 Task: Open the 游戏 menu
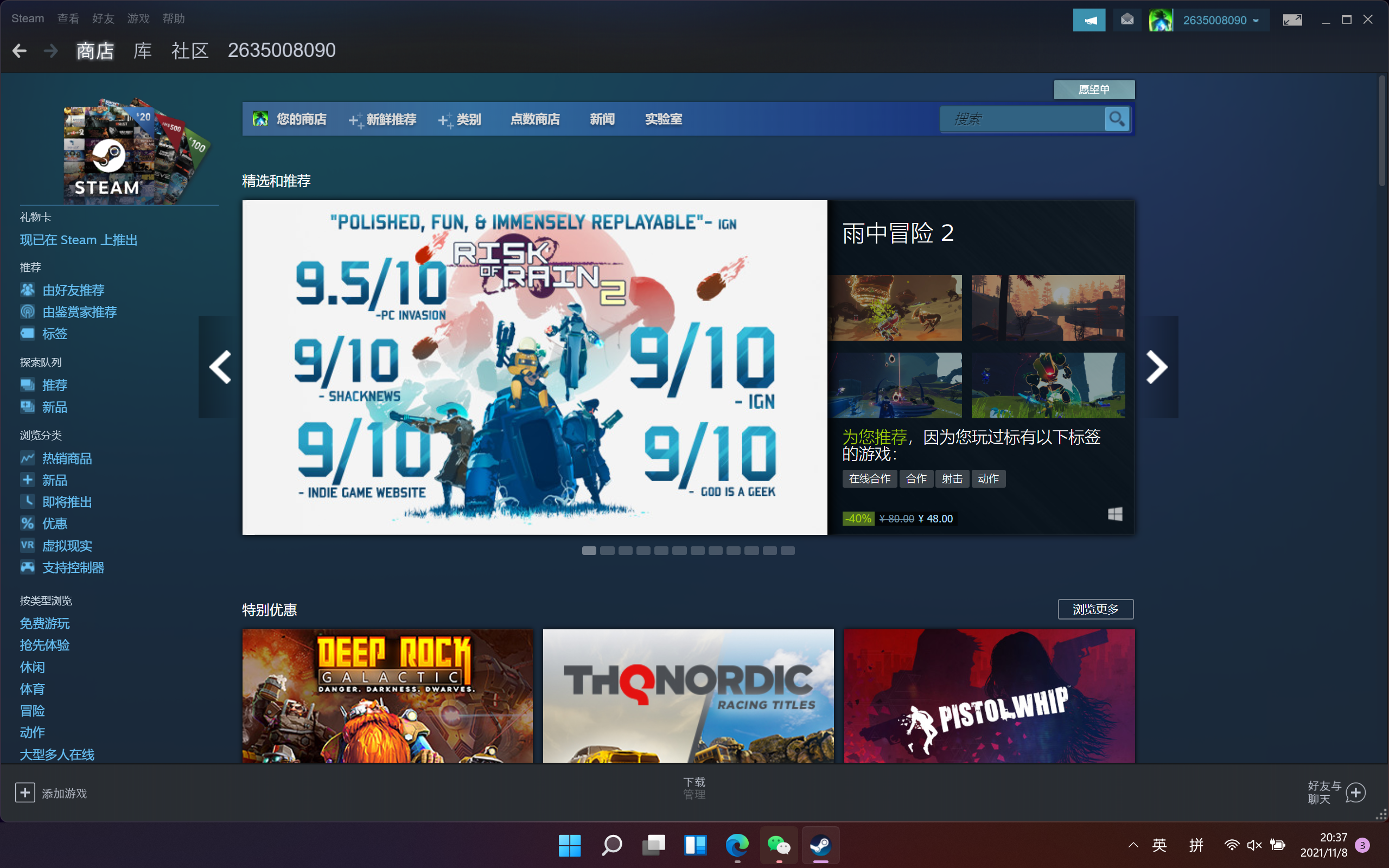[x=138, y=18]
